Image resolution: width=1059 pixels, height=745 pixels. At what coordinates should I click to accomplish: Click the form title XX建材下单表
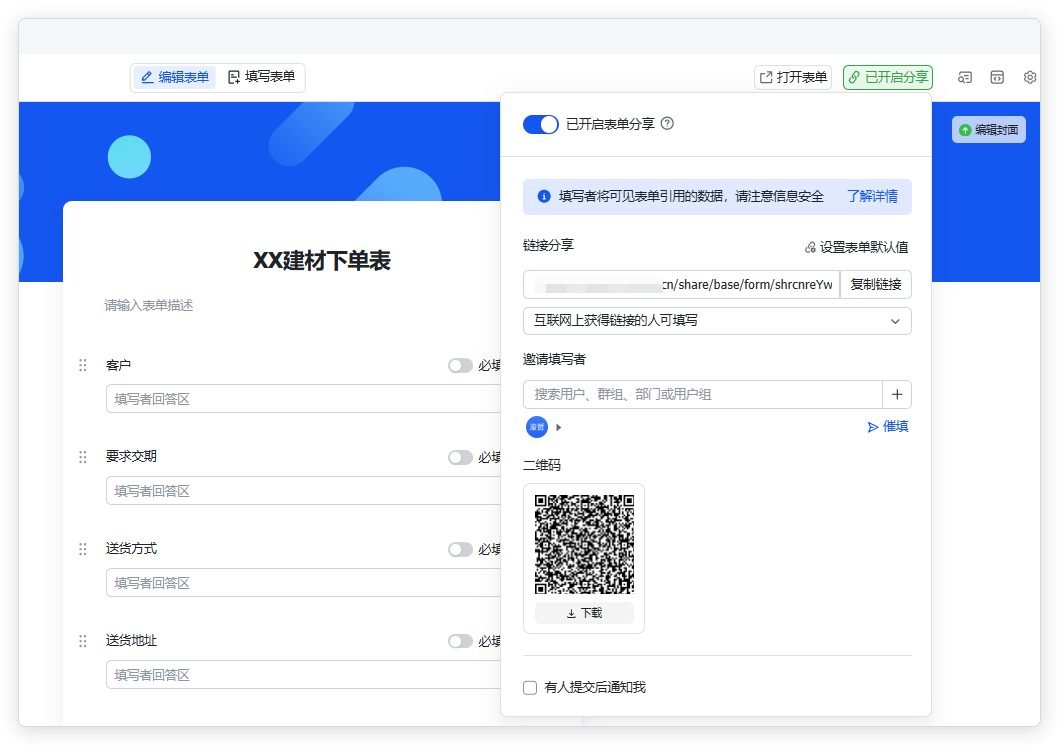[322, 261]
